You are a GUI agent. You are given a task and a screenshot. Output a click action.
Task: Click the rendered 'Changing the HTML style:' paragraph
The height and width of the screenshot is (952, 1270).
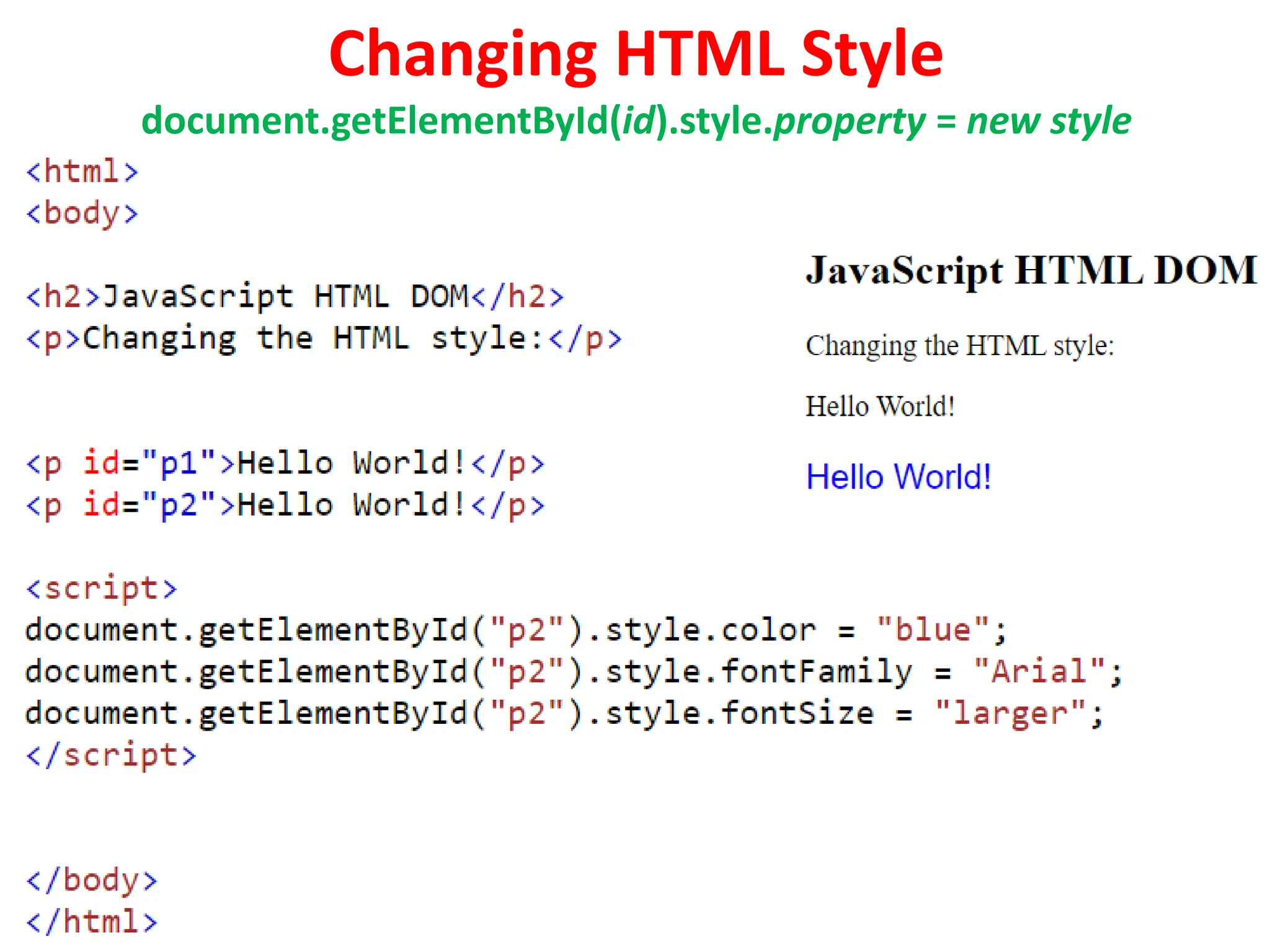pyautogui.click(x=960, y=346)
